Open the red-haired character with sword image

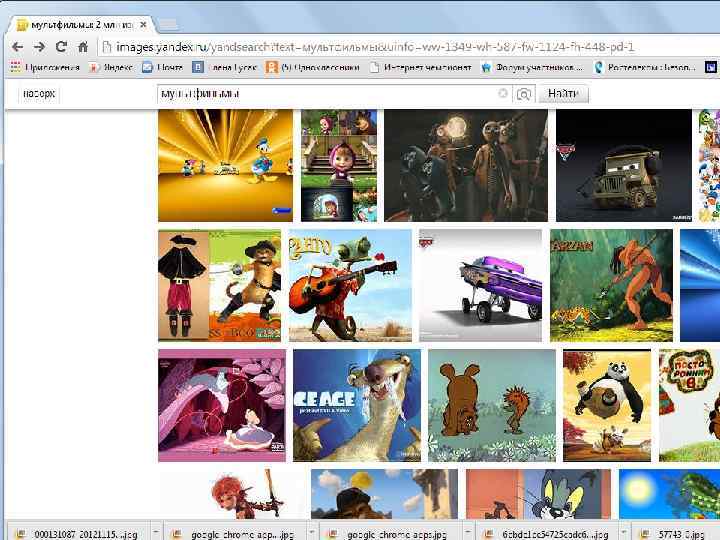231,494
